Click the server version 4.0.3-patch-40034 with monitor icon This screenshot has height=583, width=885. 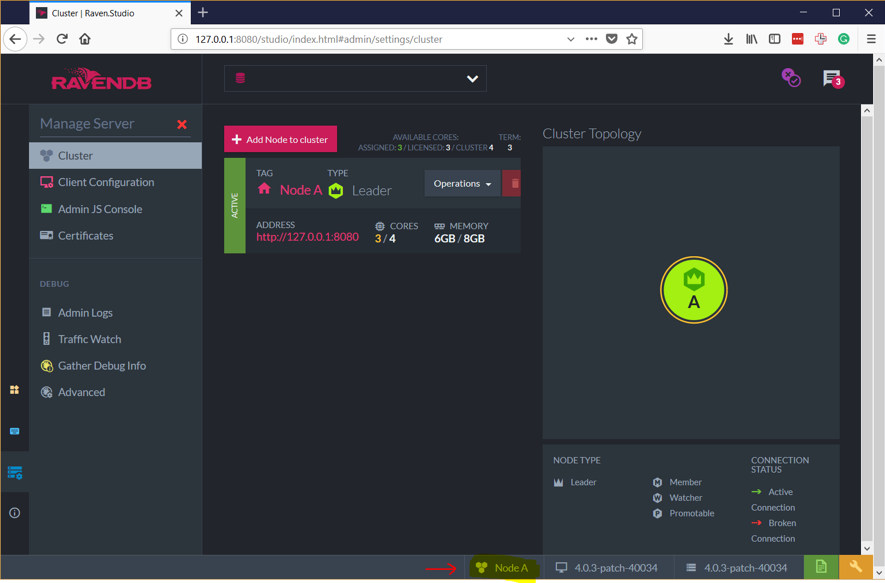coord(607,568)
